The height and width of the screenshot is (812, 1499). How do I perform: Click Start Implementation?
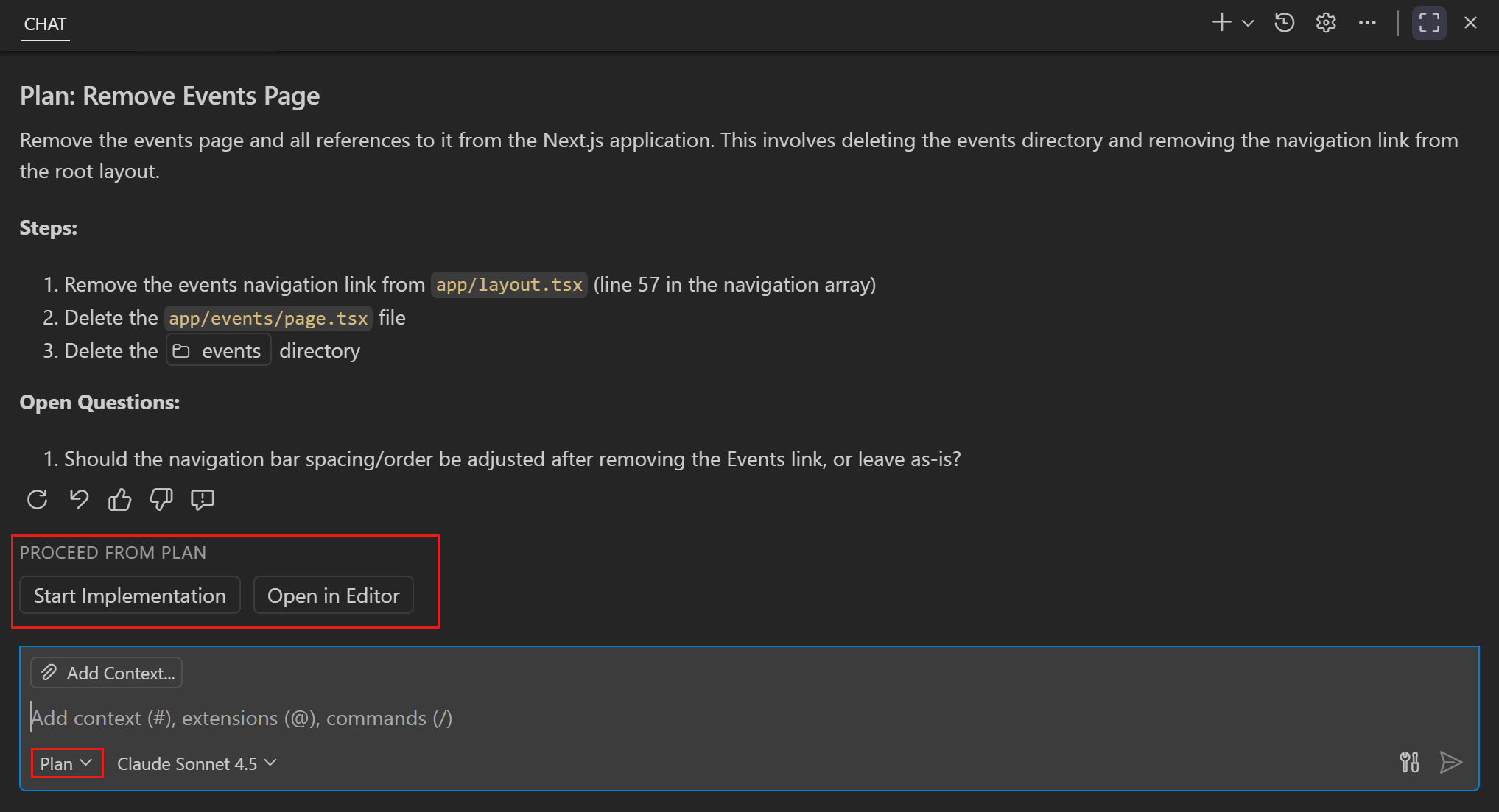pos(129,595)
